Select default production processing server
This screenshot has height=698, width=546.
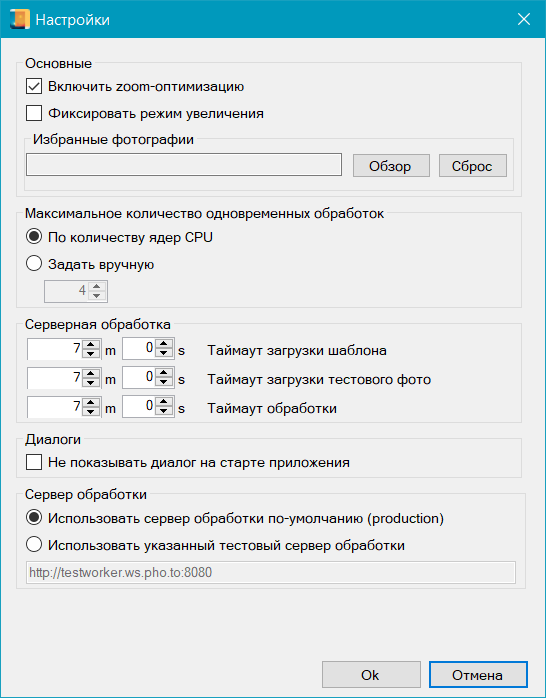coord(34,518)
